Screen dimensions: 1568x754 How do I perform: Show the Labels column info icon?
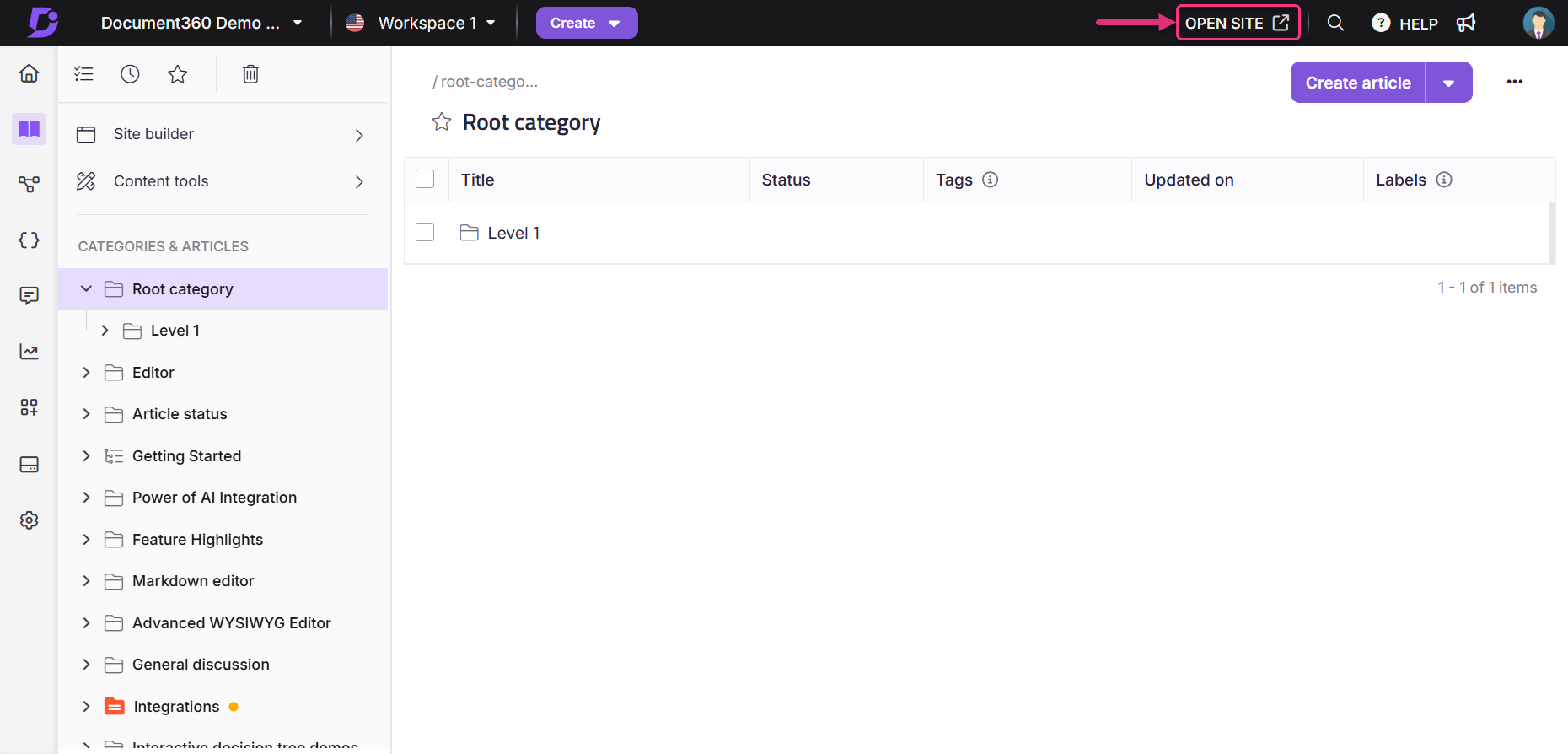(1444, 180)
